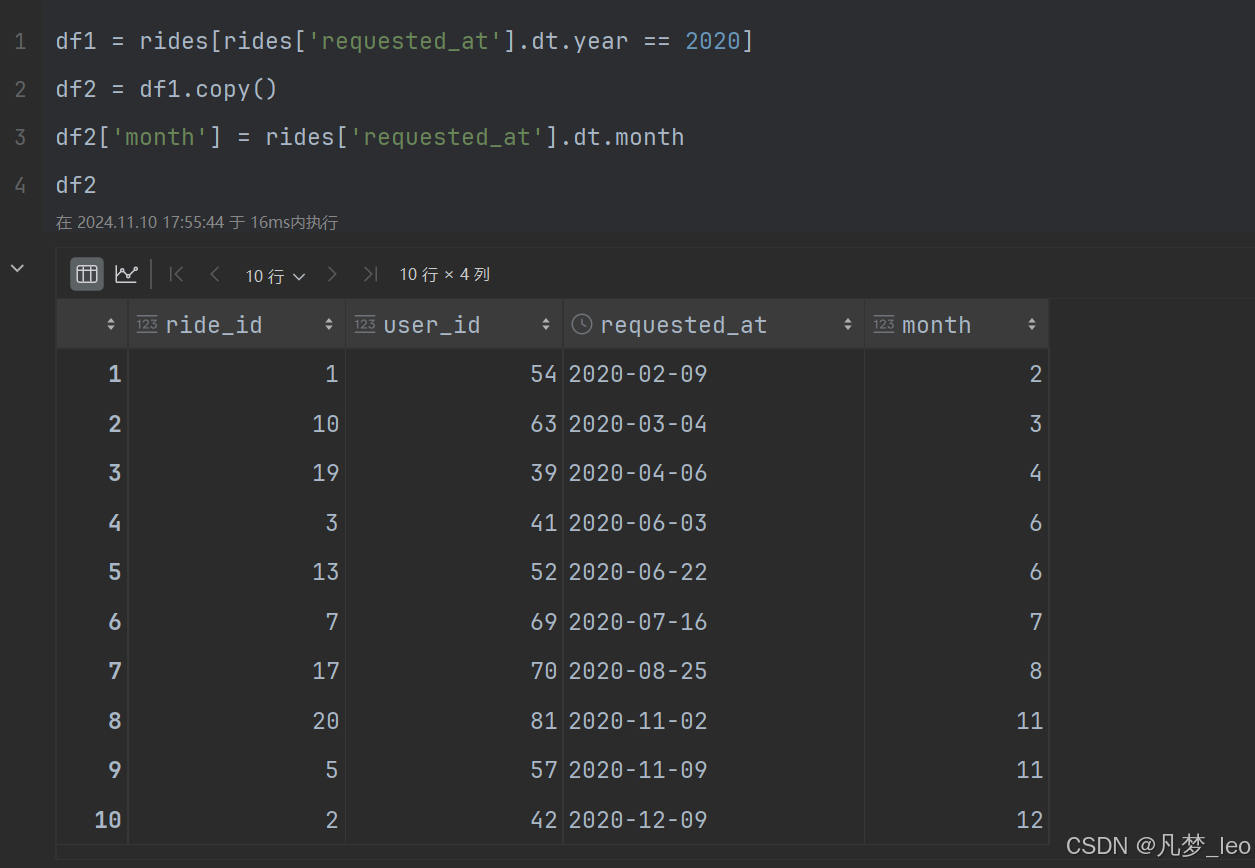The image size is (1255, 868).
Task: Go to next page arrow
Action: point(332,274)
